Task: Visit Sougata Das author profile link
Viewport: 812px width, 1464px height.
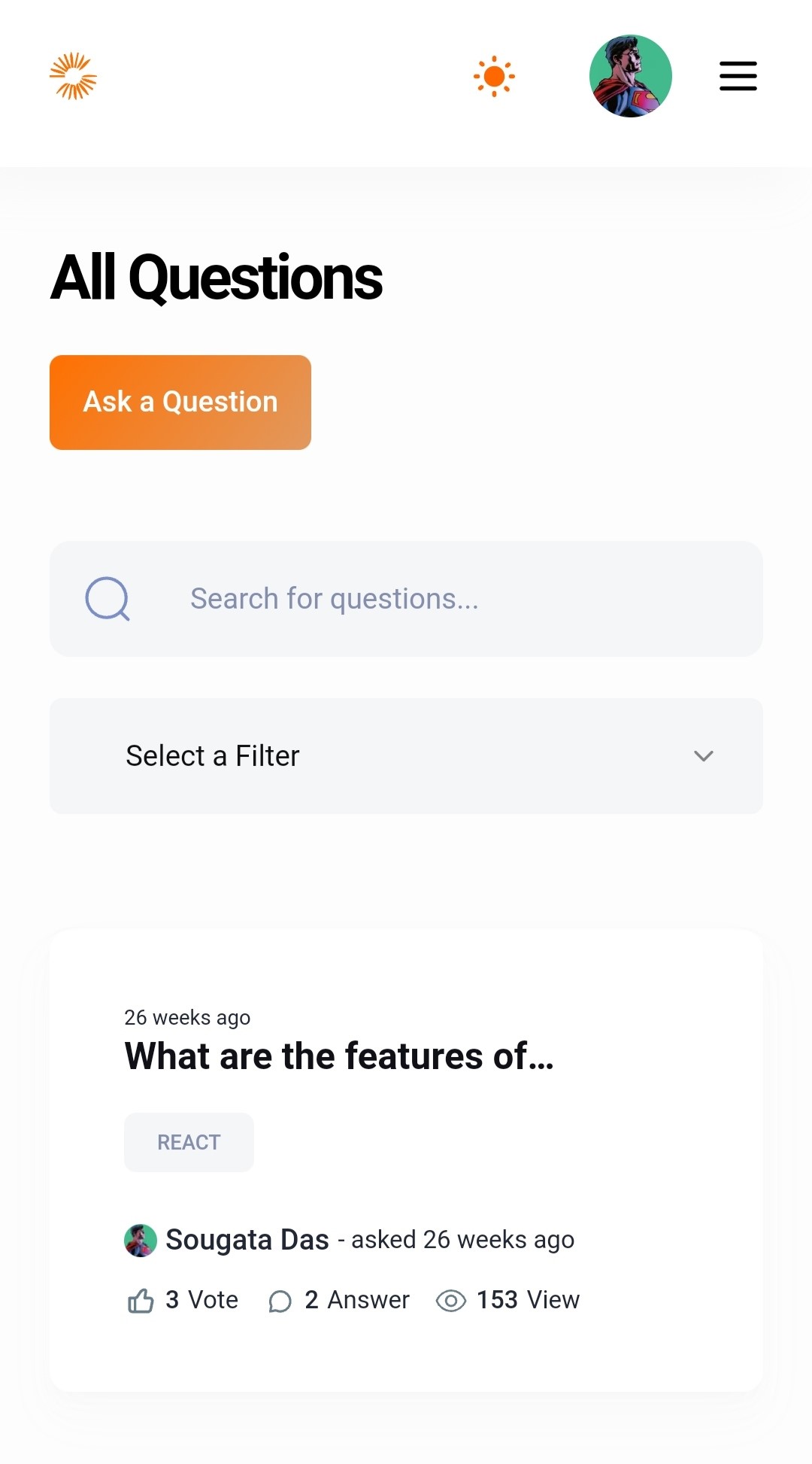Action: click(x=247, y=1240)
